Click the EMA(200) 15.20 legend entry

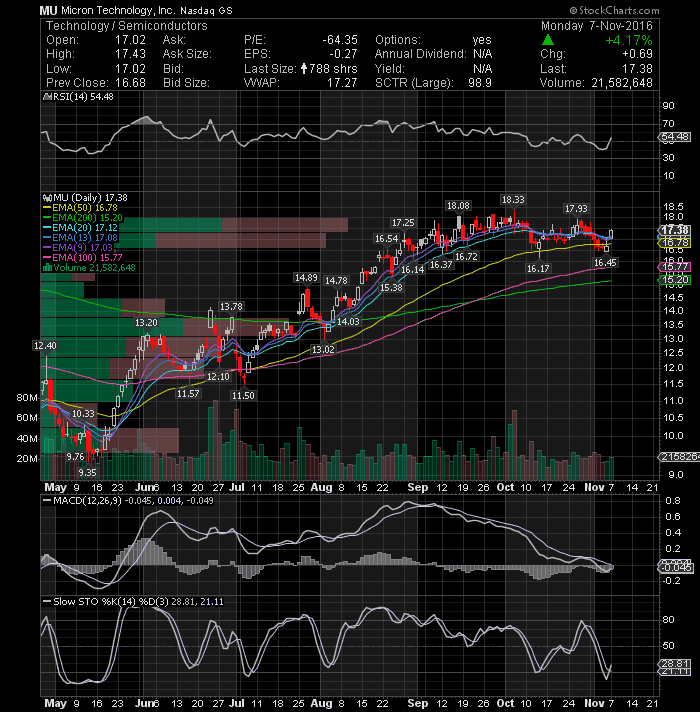coord(87,218)
